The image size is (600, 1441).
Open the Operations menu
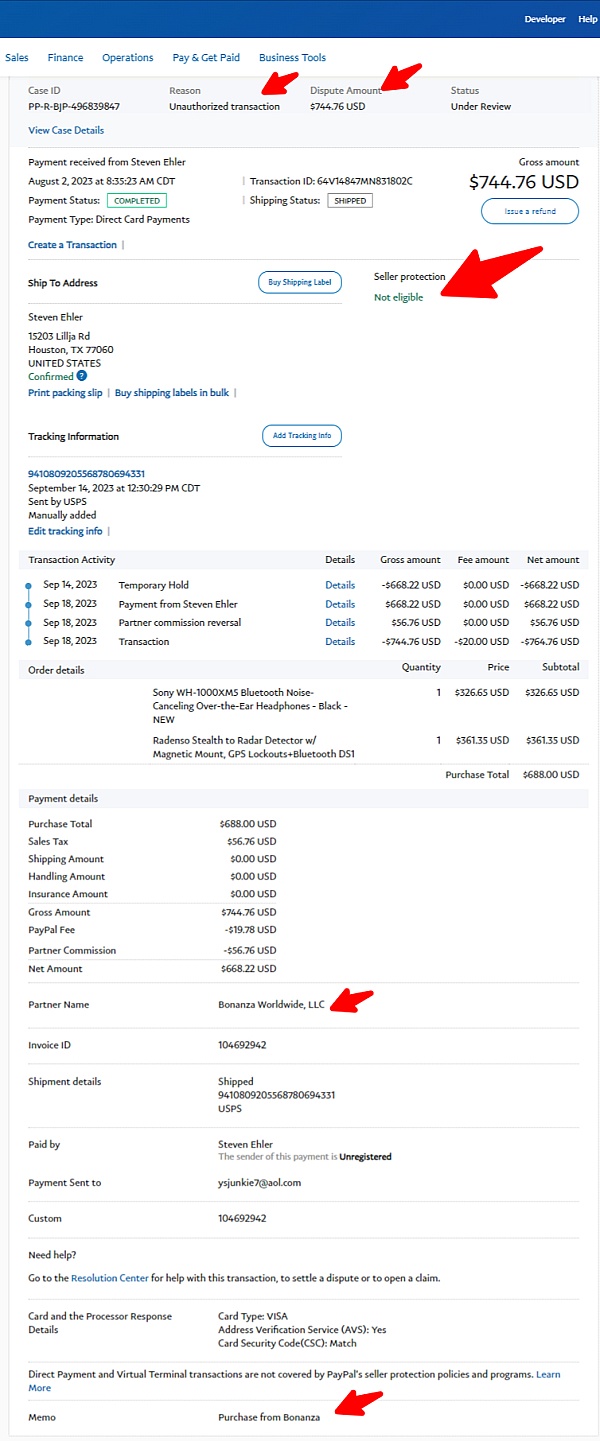point(128,58)
